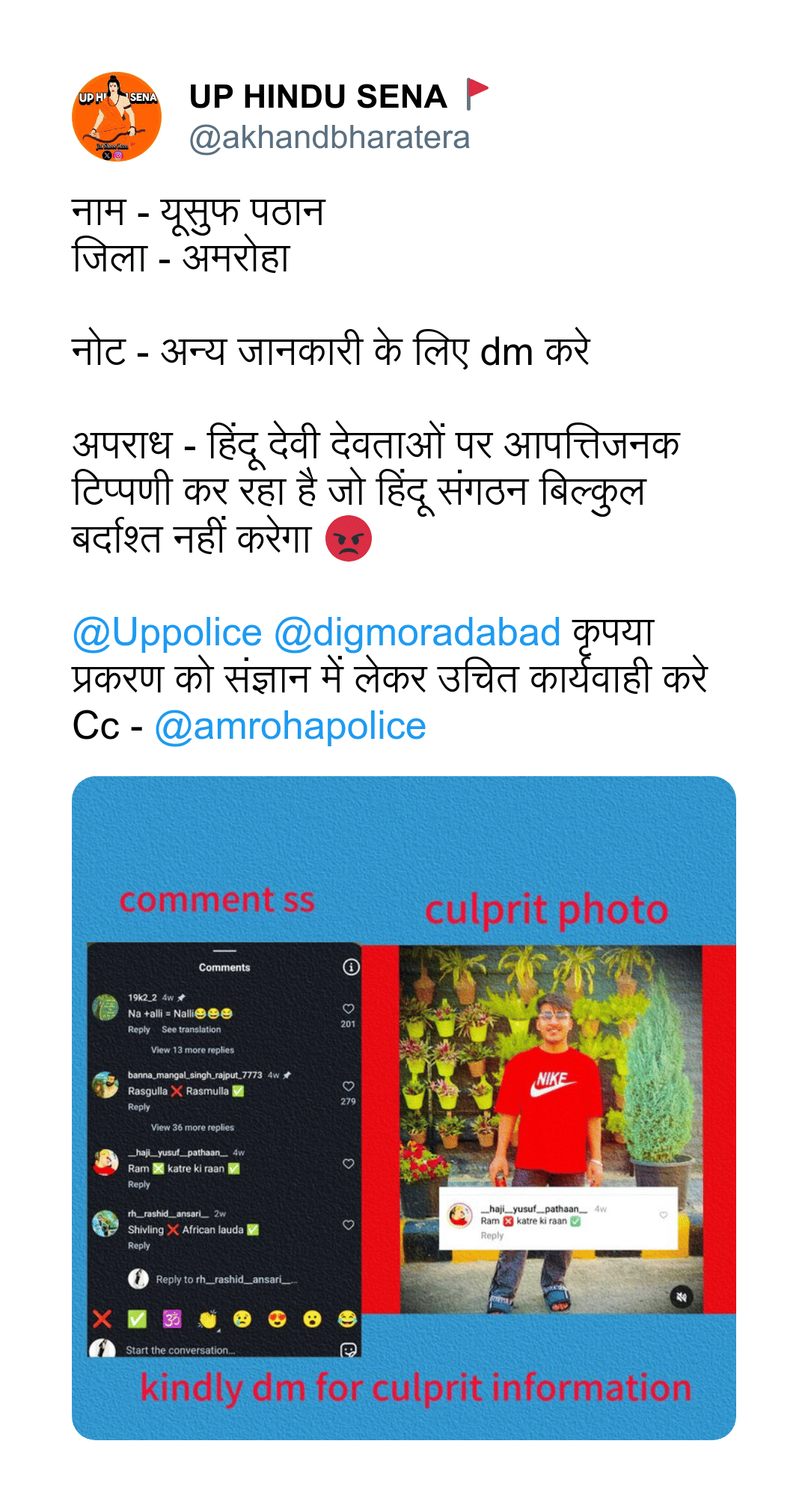
Task: Tap the muted speaker icon on photo
Action: point(681,1297)
